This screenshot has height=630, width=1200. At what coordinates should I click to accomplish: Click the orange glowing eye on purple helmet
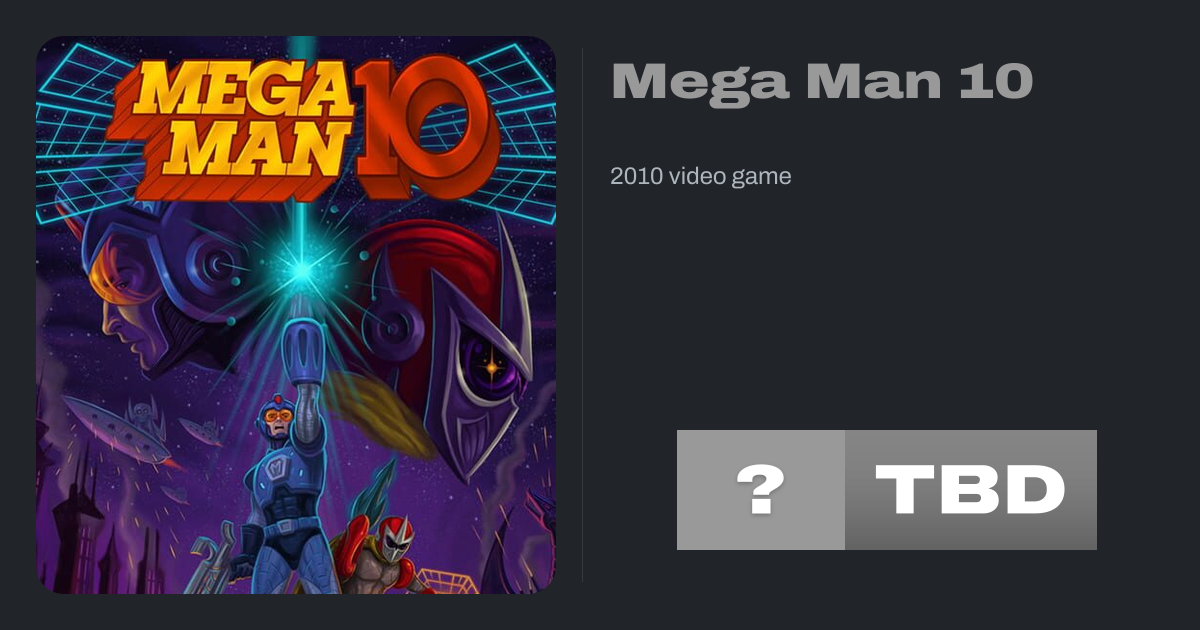[492, 367]
